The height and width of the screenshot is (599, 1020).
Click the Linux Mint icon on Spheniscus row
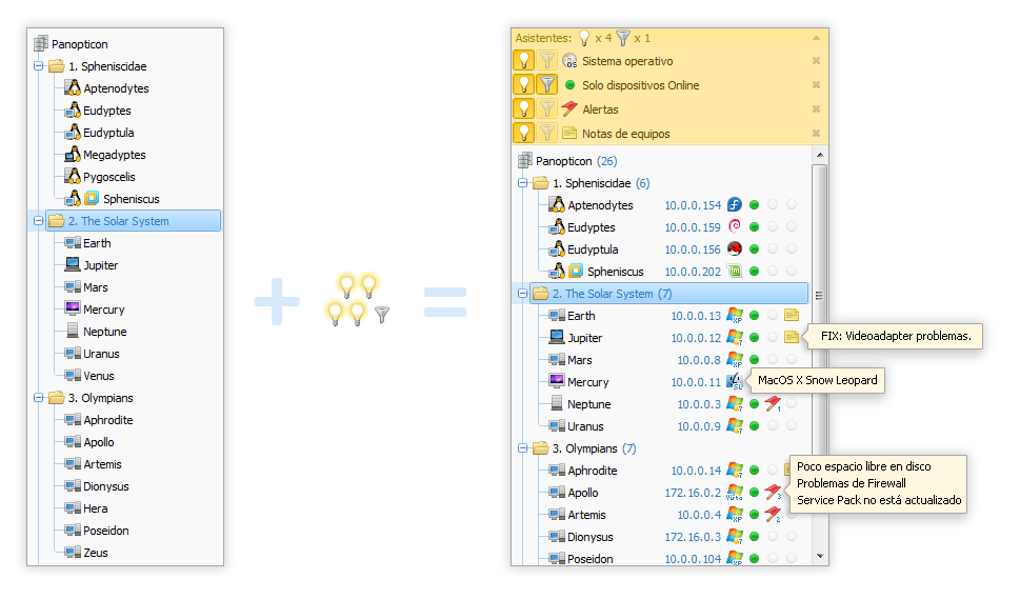pos(734,271)
